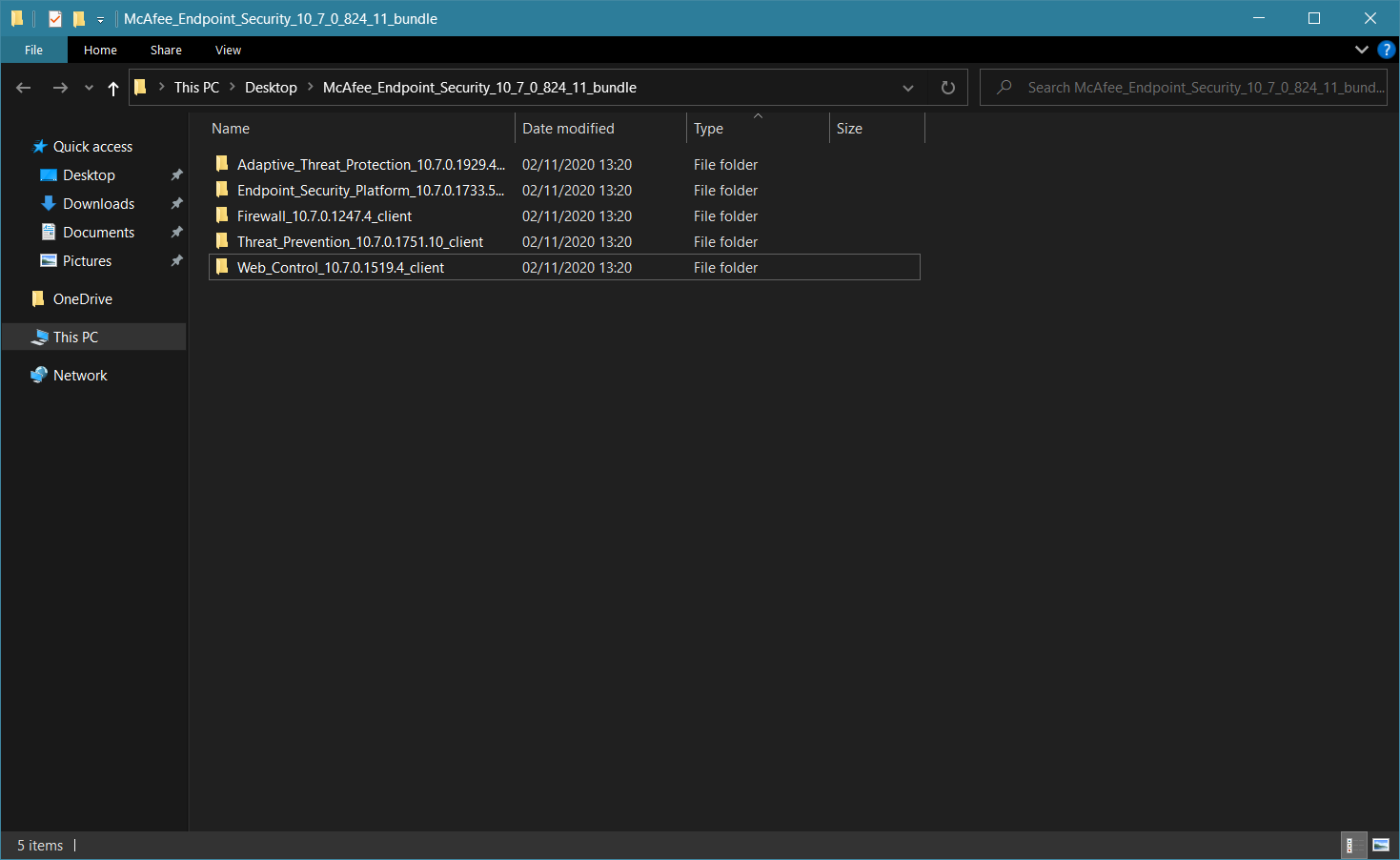Sort by the Date modified column header
This screenshot has width=1400, height=860.
click(568, 129)
